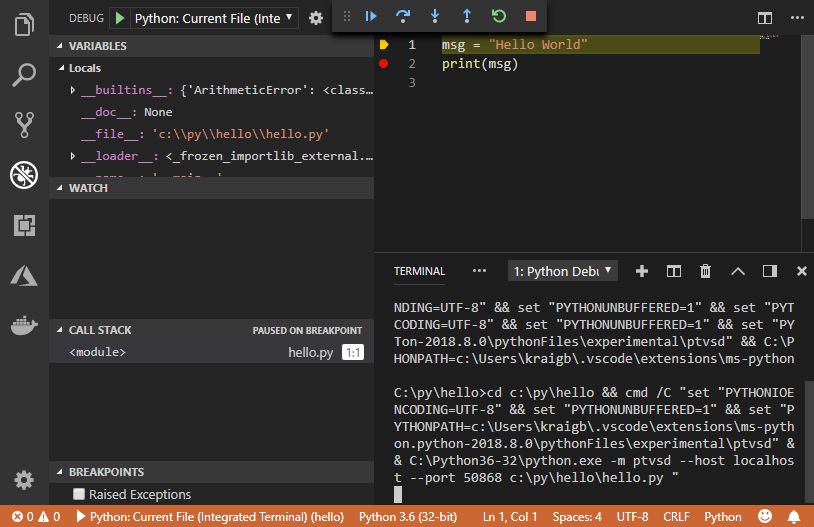This screenshot has width=814, height=527.
Task: Split the editor
Action: click(x=765, y=18)
